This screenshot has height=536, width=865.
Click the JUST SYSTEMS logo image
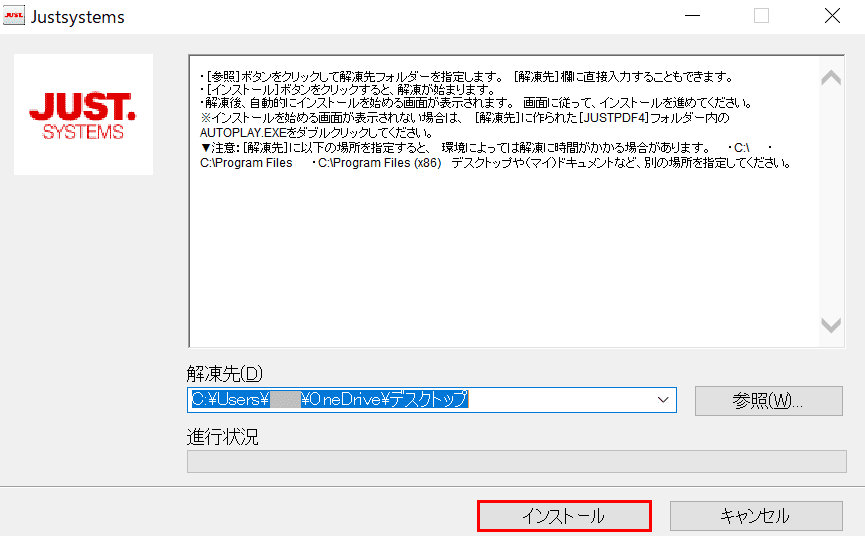pos(83,115)
